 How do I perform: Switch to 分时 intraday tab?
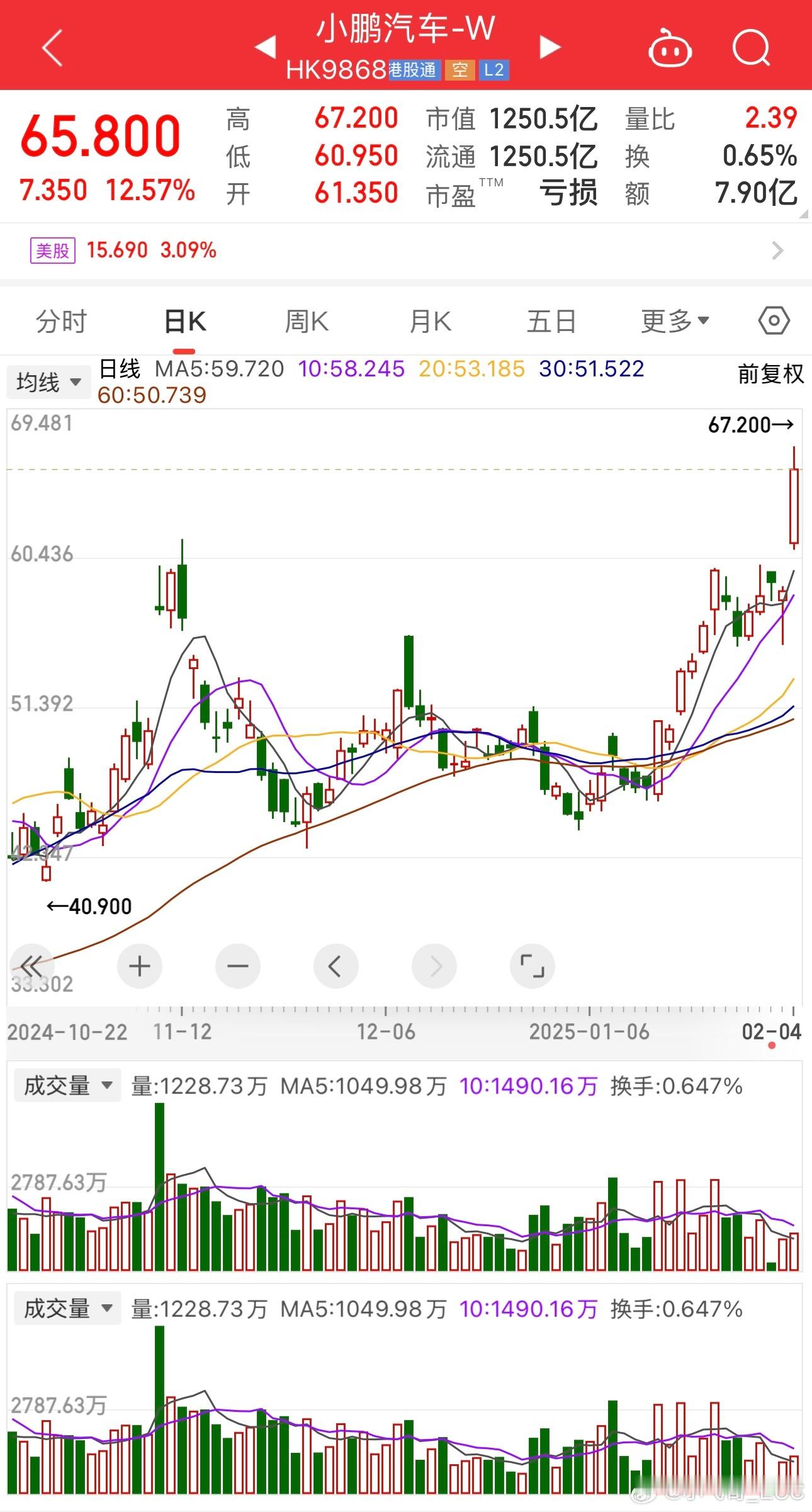(x=61, y=322)
